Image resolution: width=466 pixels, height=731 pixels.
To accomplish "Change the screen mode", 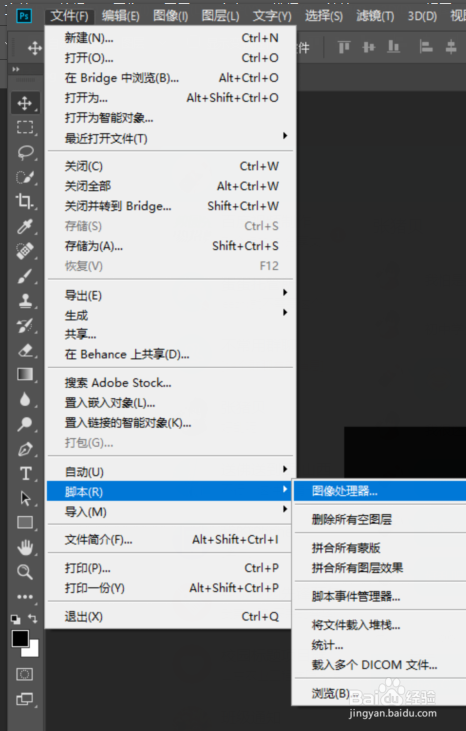I will tap(25, 699).
